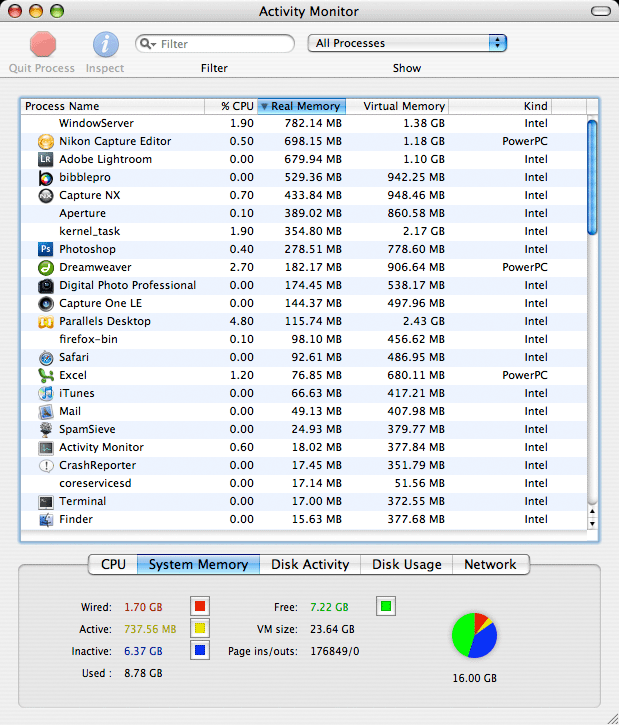Image resolution: width=619 pixels, height=725 pixels.
Task: Open the All Processes show dropdown
Action: pyautogui.click(x=407, y=43)
